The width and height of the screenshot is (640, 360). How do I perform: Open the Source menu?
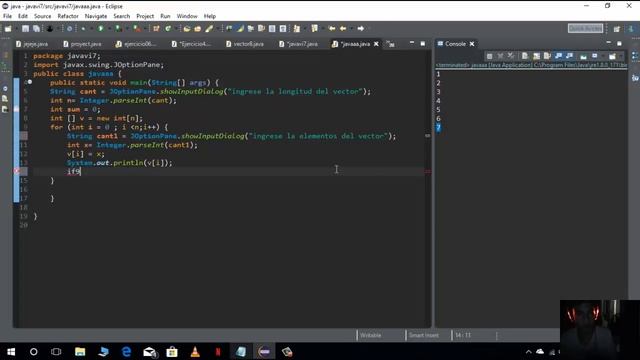[42, 16]
